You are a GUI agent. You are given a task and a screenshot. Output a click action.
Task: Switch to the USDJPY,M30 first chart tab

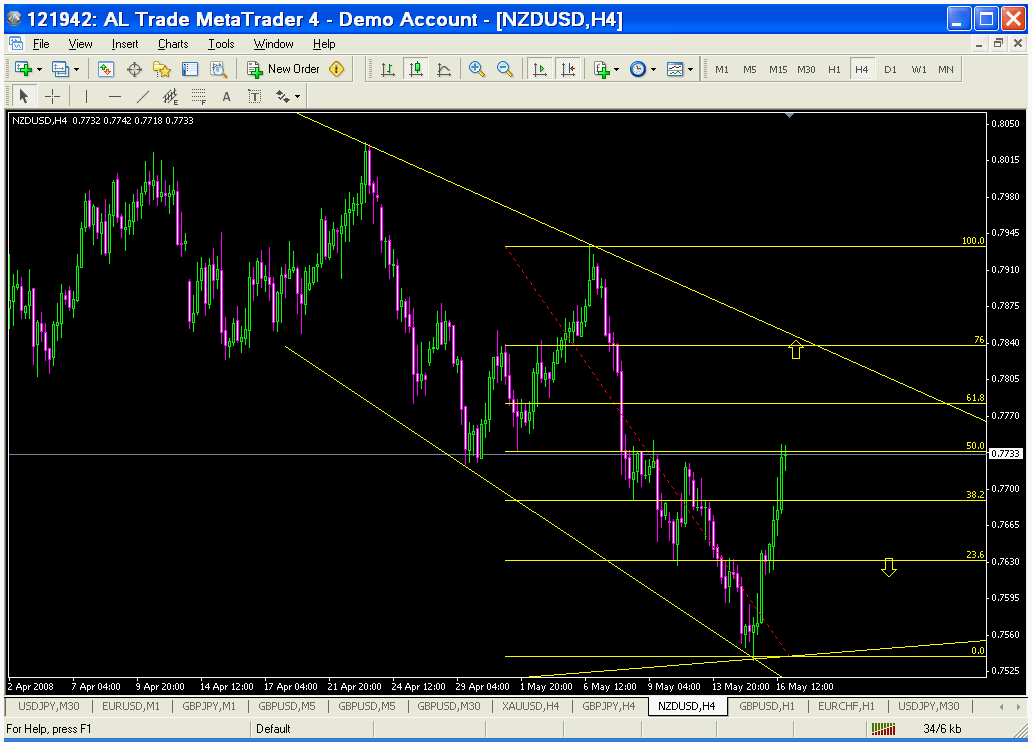tap(49, 706)
